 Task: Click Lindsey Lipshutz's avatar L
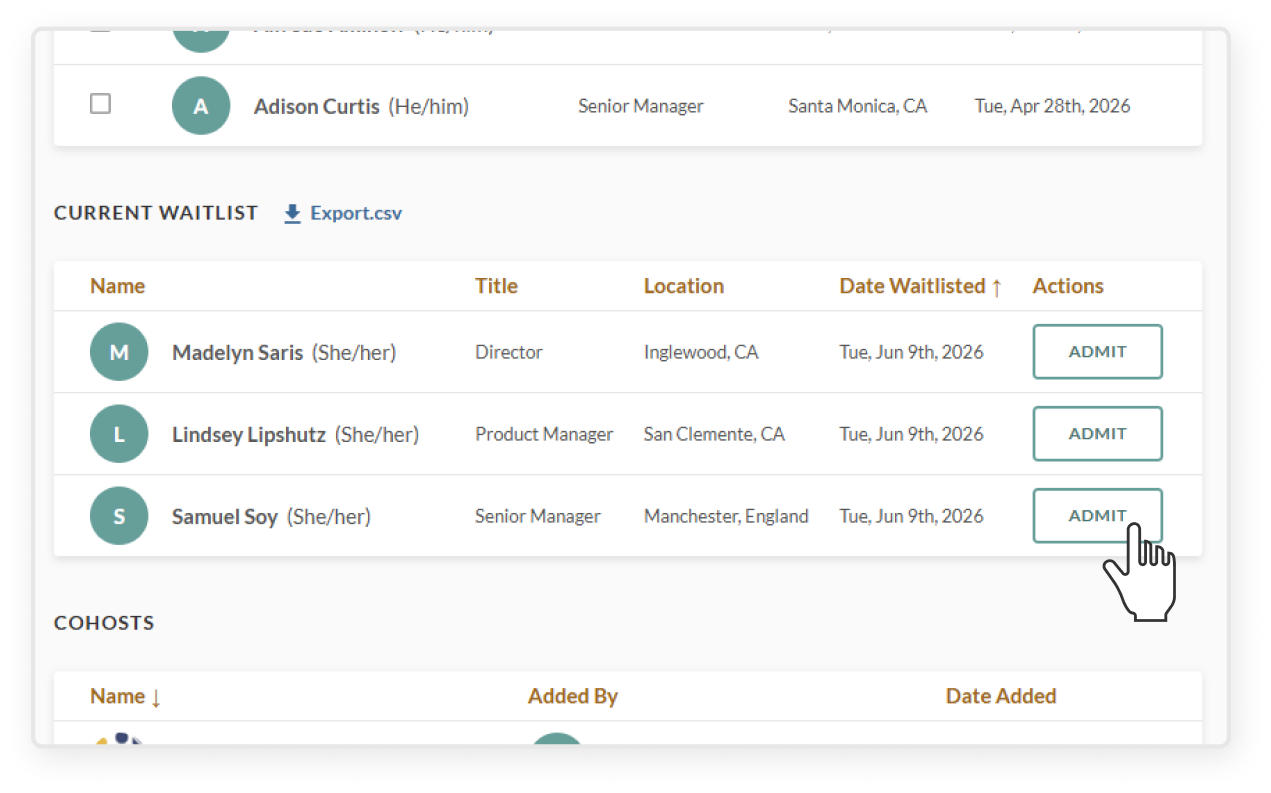(x=119, y=434)
